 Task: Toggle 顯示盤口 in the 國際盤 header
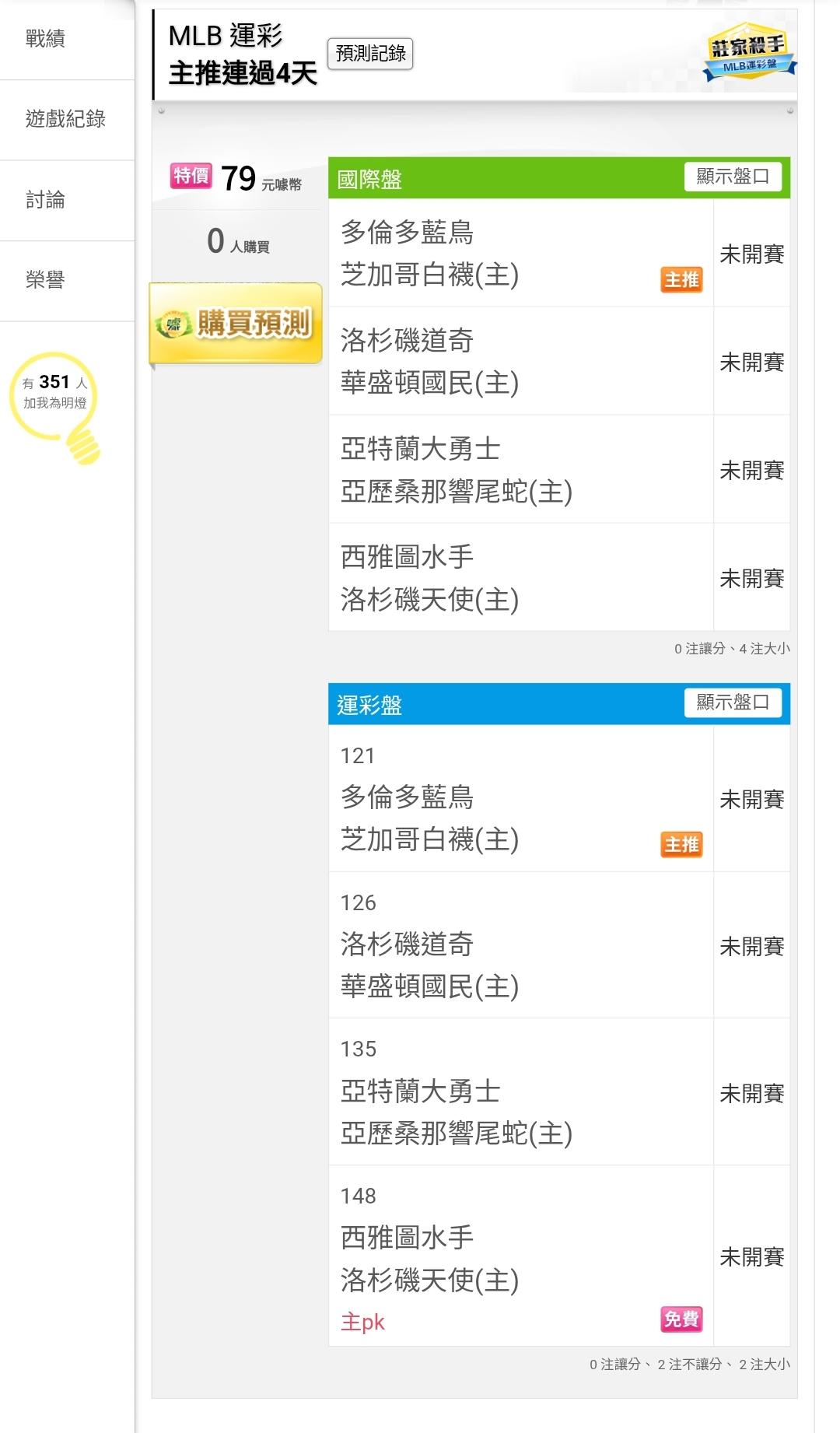[732, 177]
